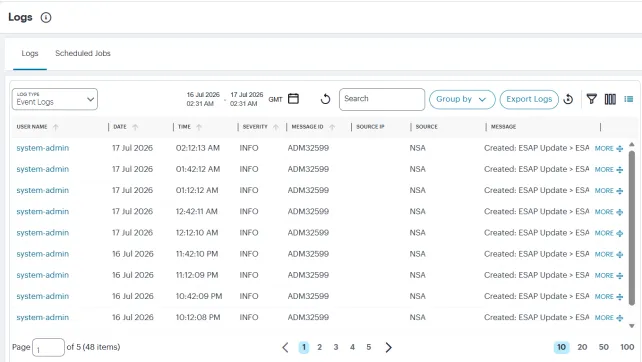Go to page 5
Screen dimensions: 642x362
click(x=368, y=347)
